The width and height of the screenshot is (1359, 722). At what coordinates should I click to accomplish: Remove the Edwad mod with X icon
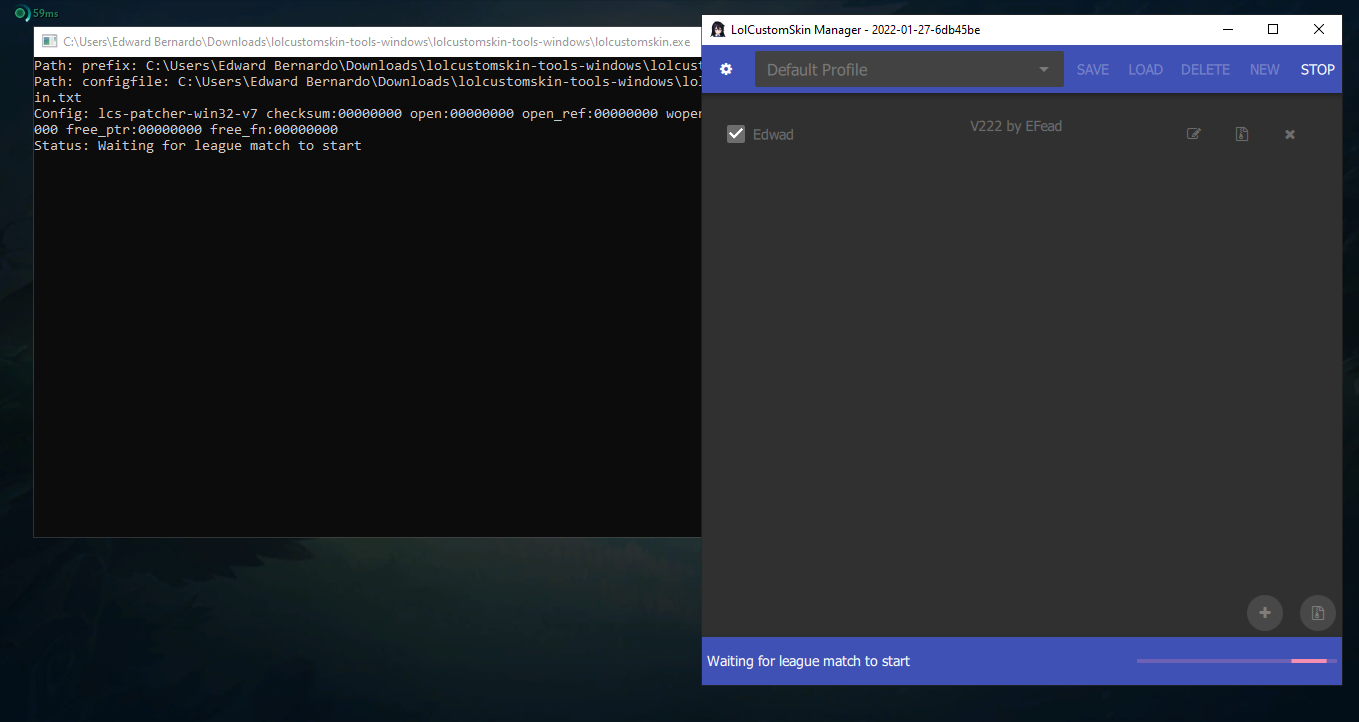coord(1290,134)
